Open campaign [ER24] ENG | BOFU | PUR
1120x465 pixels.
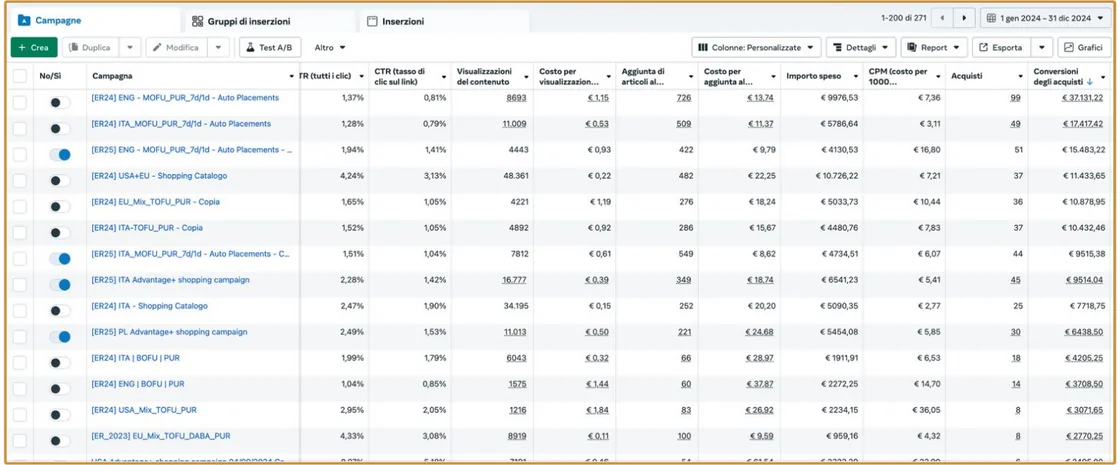pos(138,384)
